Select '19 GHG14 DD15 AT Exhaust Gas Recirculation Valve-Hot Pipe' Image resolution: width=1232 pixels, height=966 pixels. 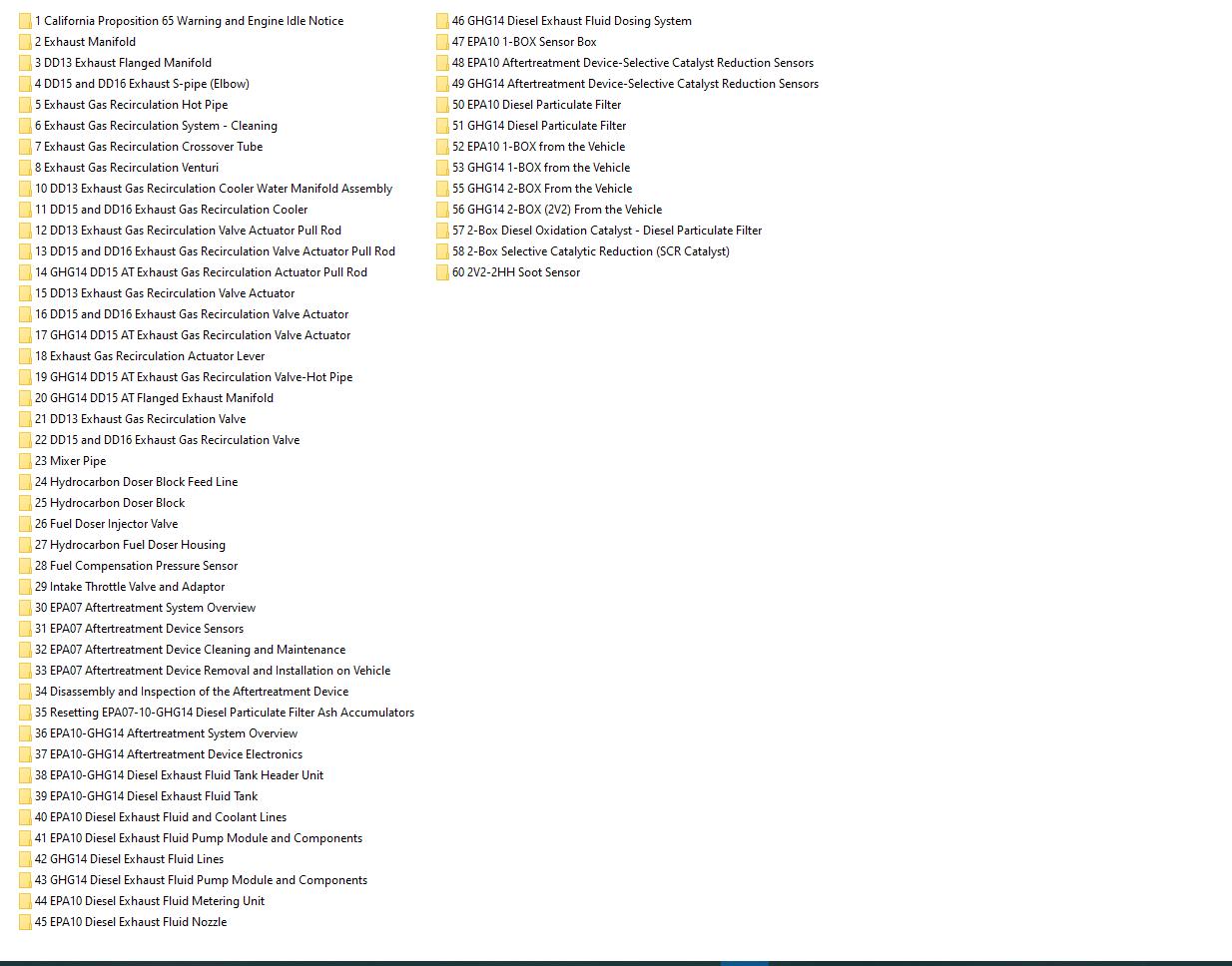pyautogui.click(x=194, y=377)
